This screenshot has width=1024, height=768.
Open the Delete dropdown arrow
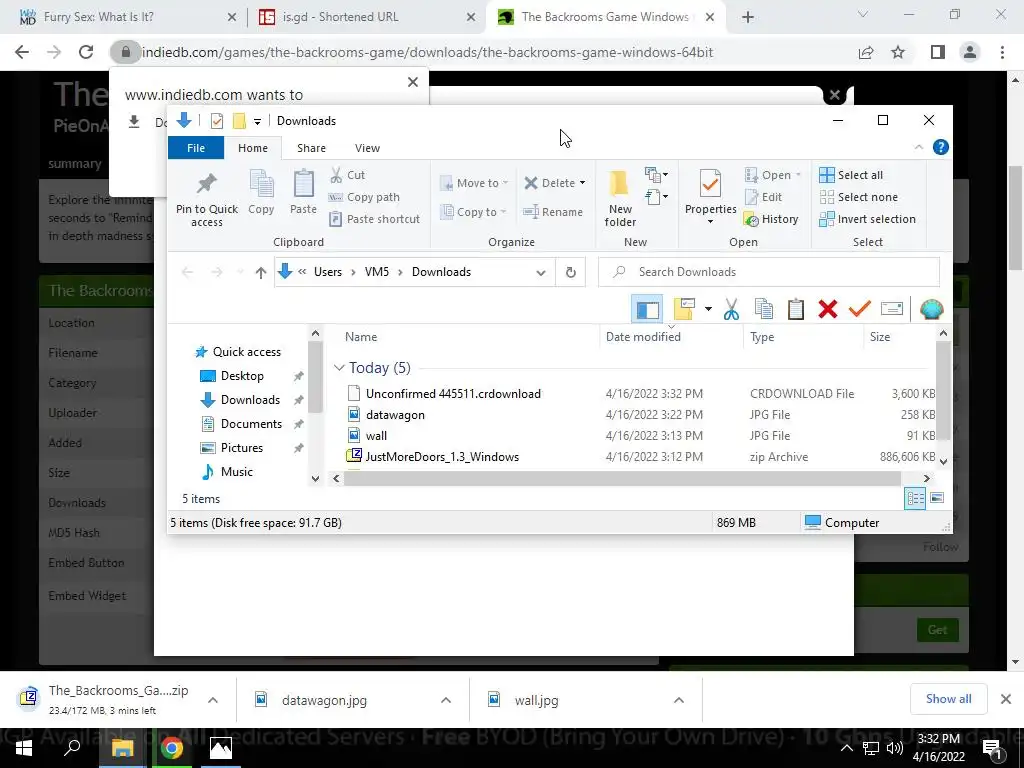pos(583,183)
